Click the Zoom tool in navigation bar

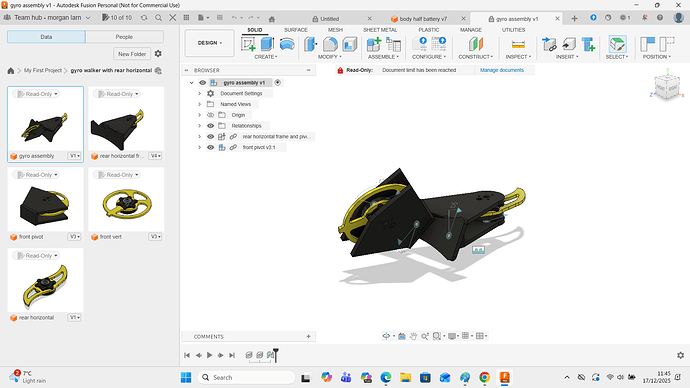425,336
